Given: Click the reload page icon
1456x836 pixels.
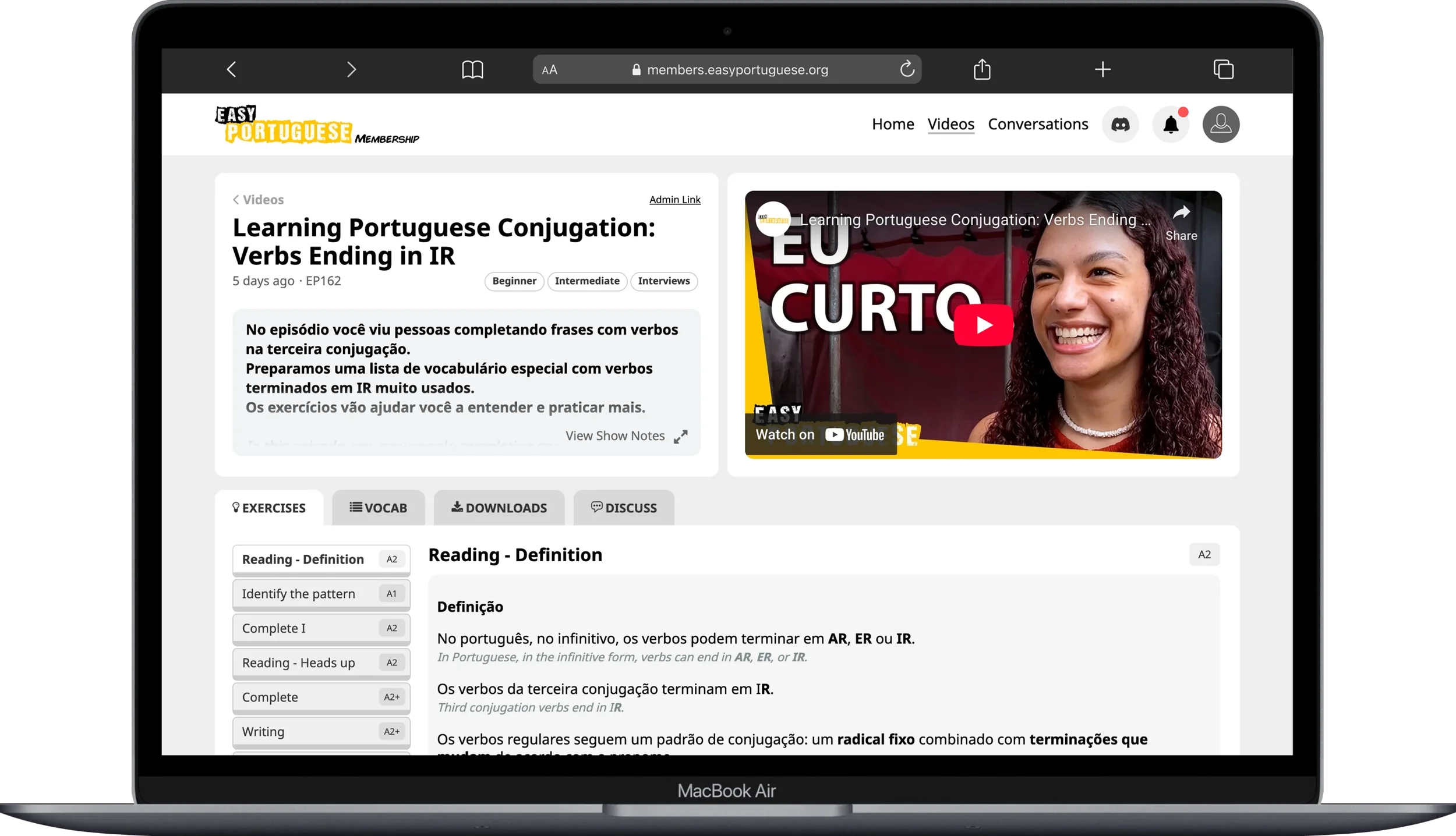Looking at the screenshot, I should 907,69.
